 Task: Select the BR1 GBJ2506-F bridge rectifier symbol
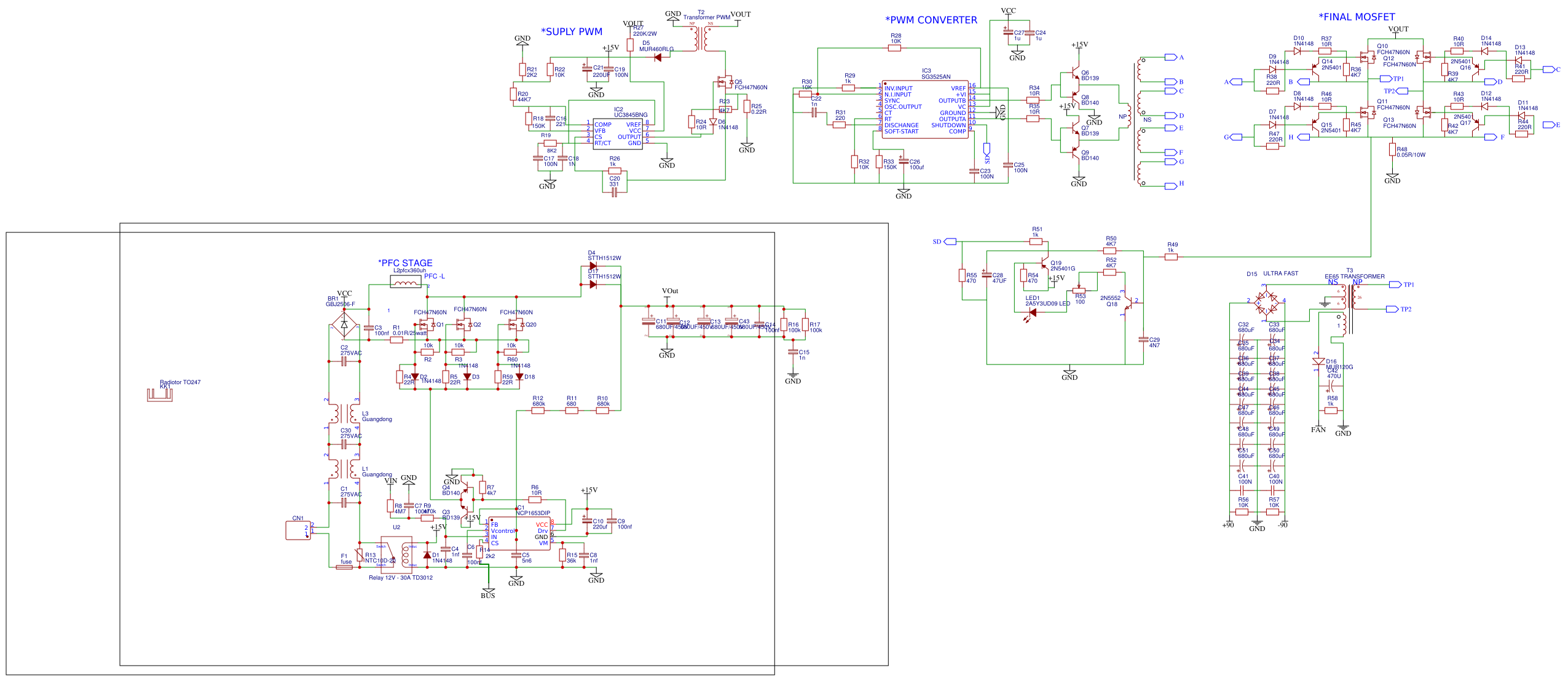click(x=344, y=325)
